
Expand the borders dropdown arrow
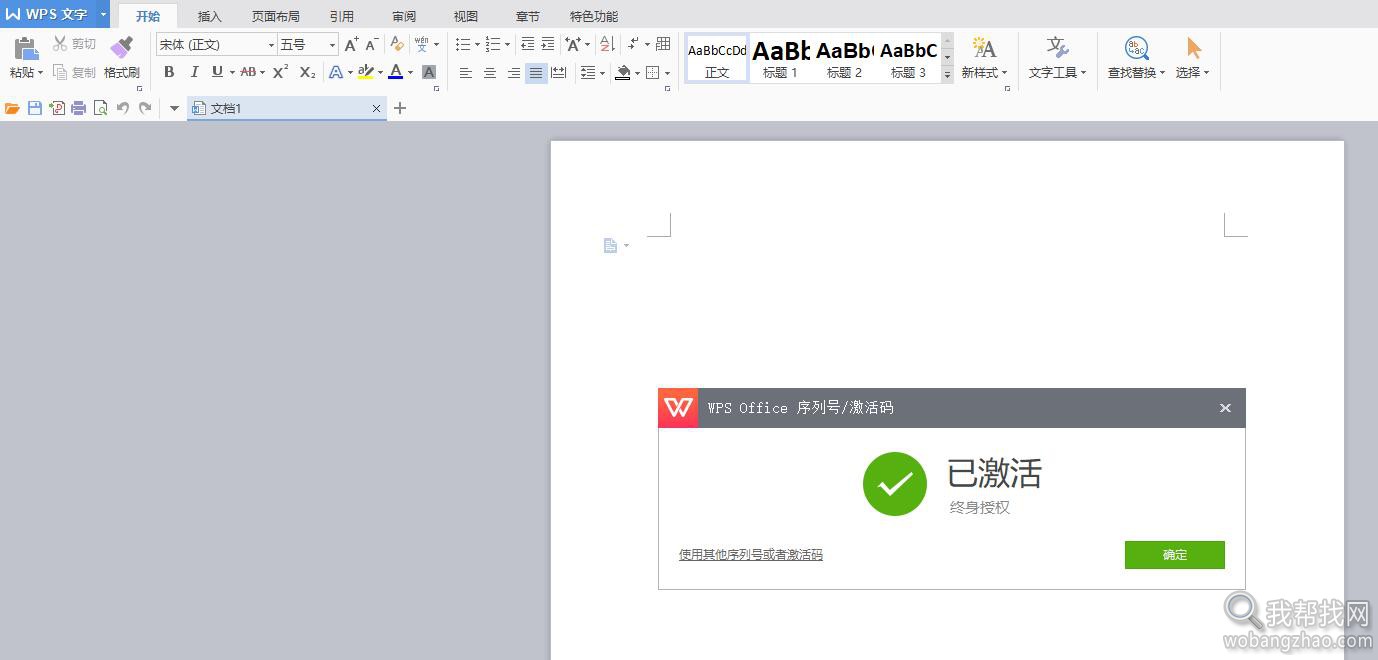pos(667,73)
